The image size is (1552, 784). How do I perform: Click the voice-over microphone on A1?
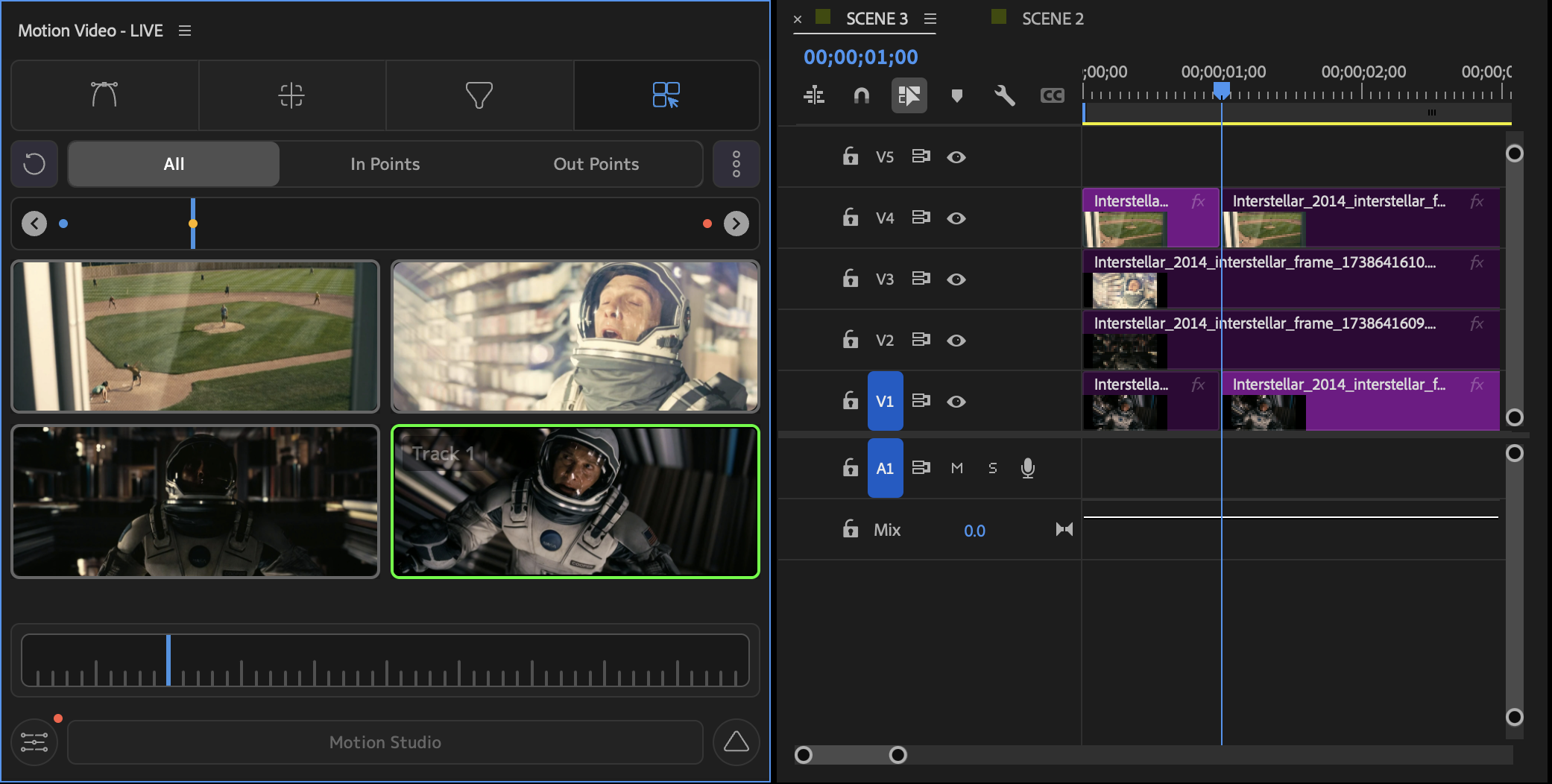coord(1027,468)
